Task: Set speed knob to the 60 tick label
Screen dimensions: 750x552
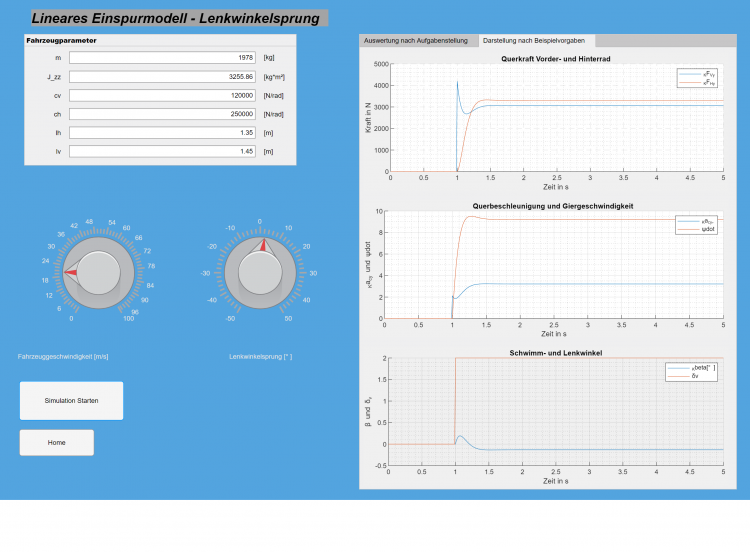Action: click(x=126, y=229)
